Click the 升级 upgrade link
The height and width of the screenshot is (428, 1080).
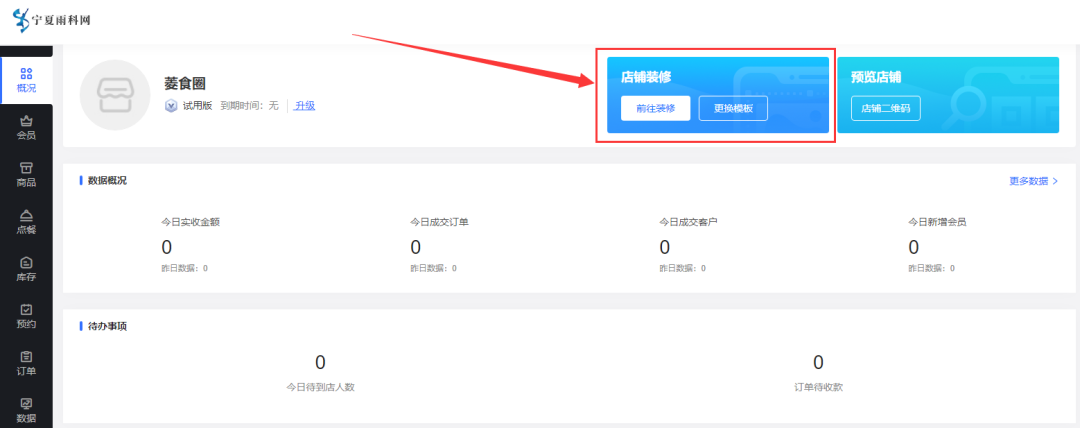point(305,106)
